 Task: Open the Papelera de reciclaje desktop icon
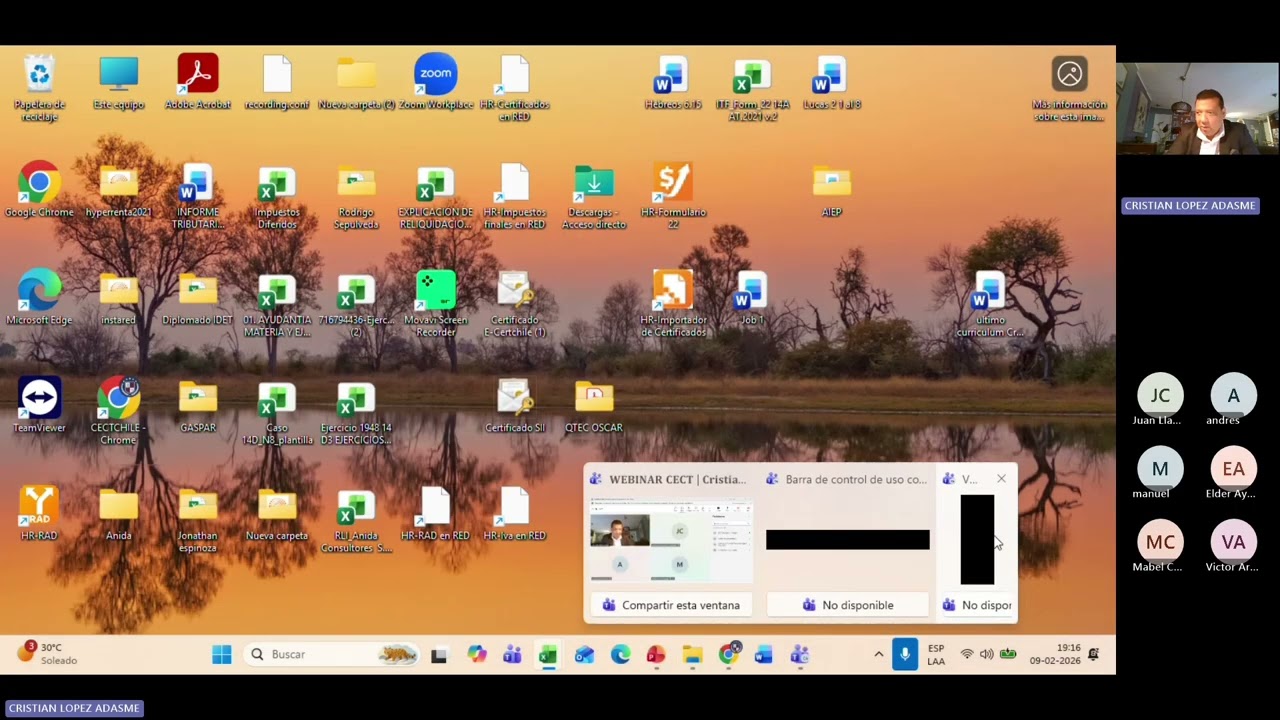(39, 88)
